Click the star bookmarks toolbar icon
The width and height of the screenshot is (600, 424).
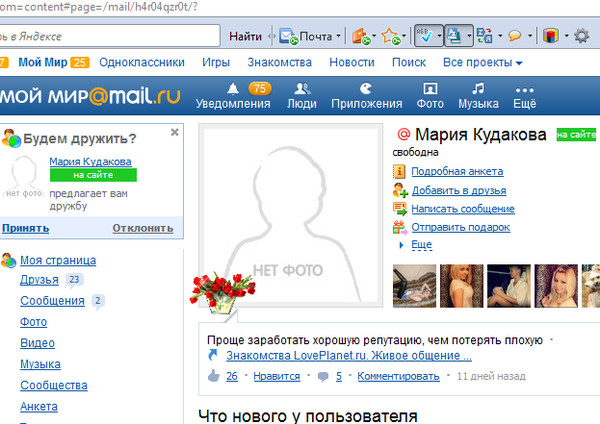[391, 36]
